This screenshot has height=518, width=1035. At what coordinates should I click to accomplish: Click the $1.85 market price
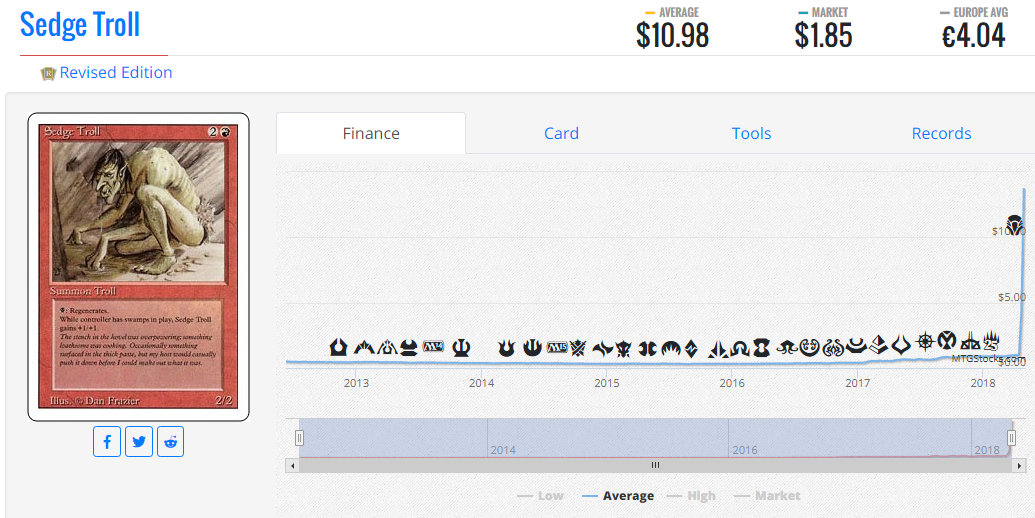click(x=823, y=36)
